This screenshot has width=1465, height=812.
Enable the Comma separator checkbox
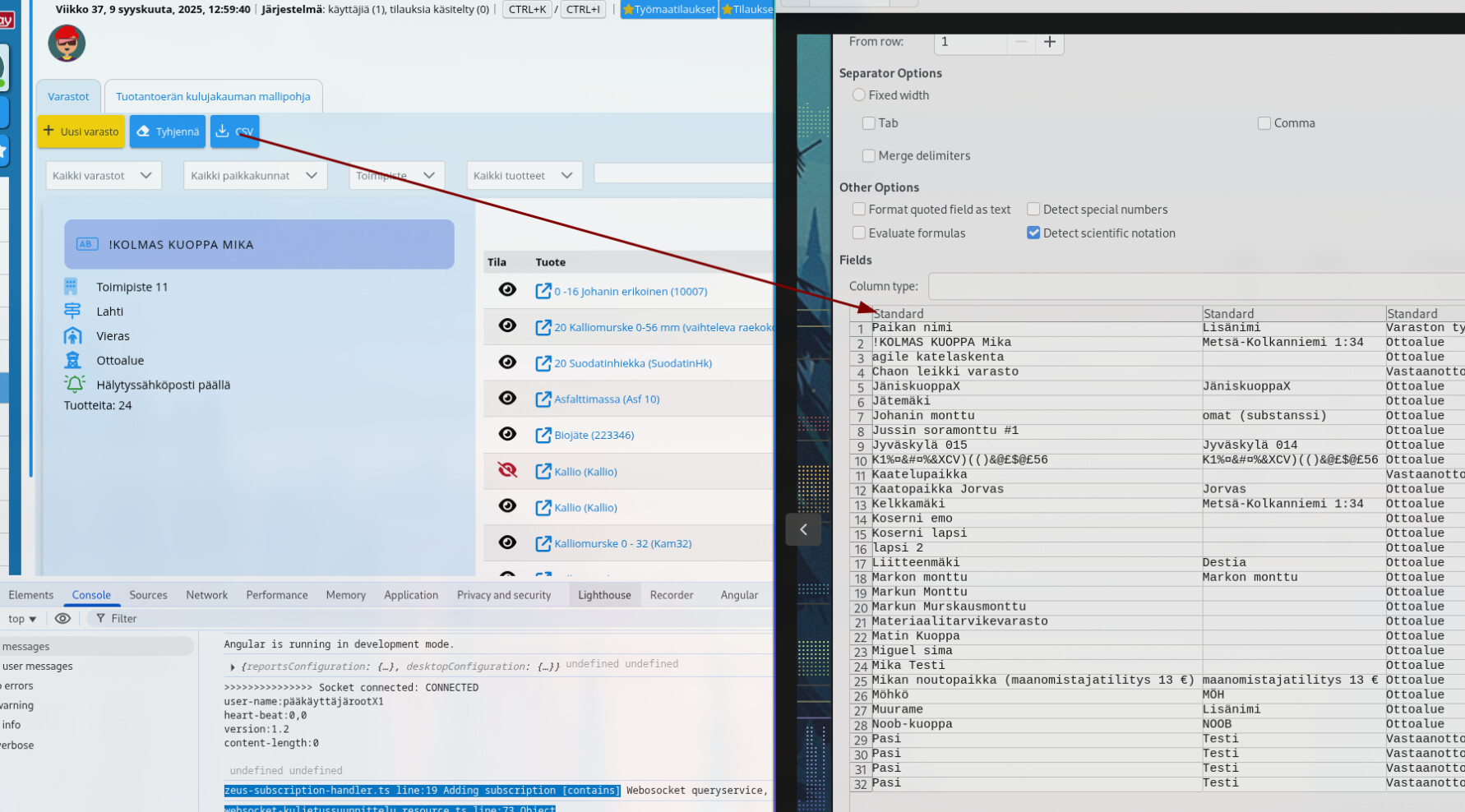(1264, 123)
